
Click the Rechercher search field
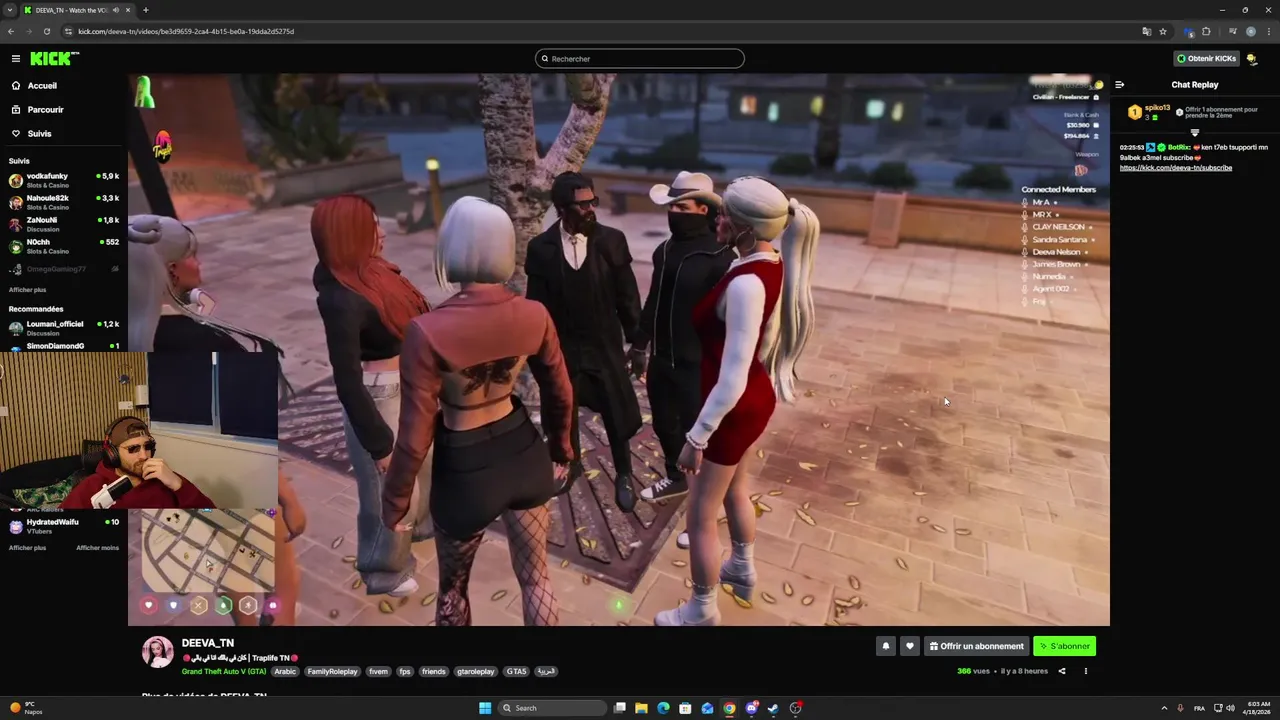[640, 59]
